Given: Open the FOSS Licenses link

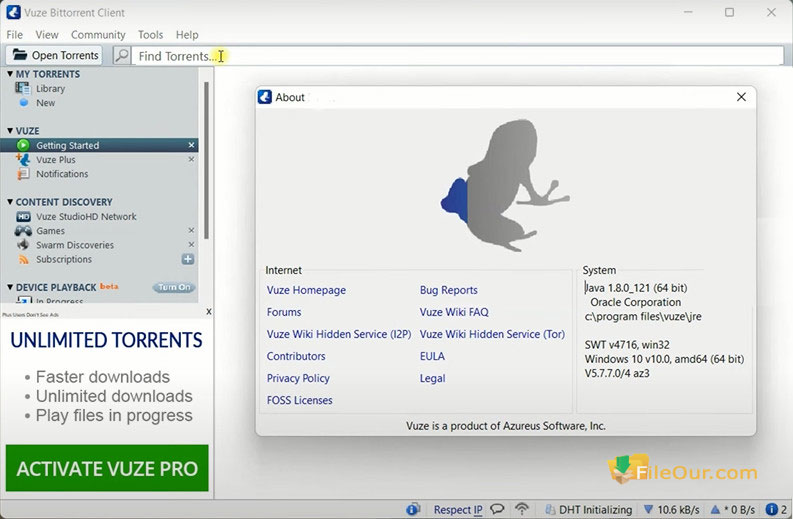Looking at the screenshot, I should [299, 400].
